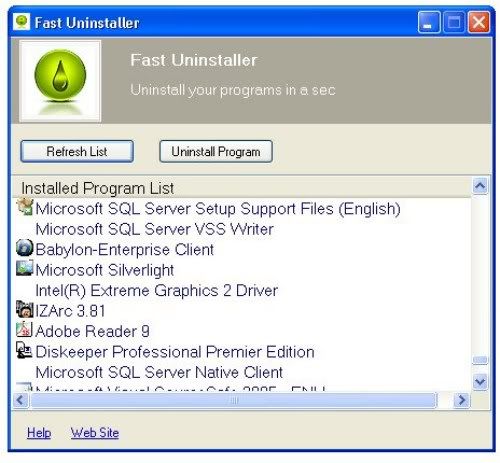Select IZArc 3.81 entry
The height and width of the screenshot is (463, 500).
point(70,311)
